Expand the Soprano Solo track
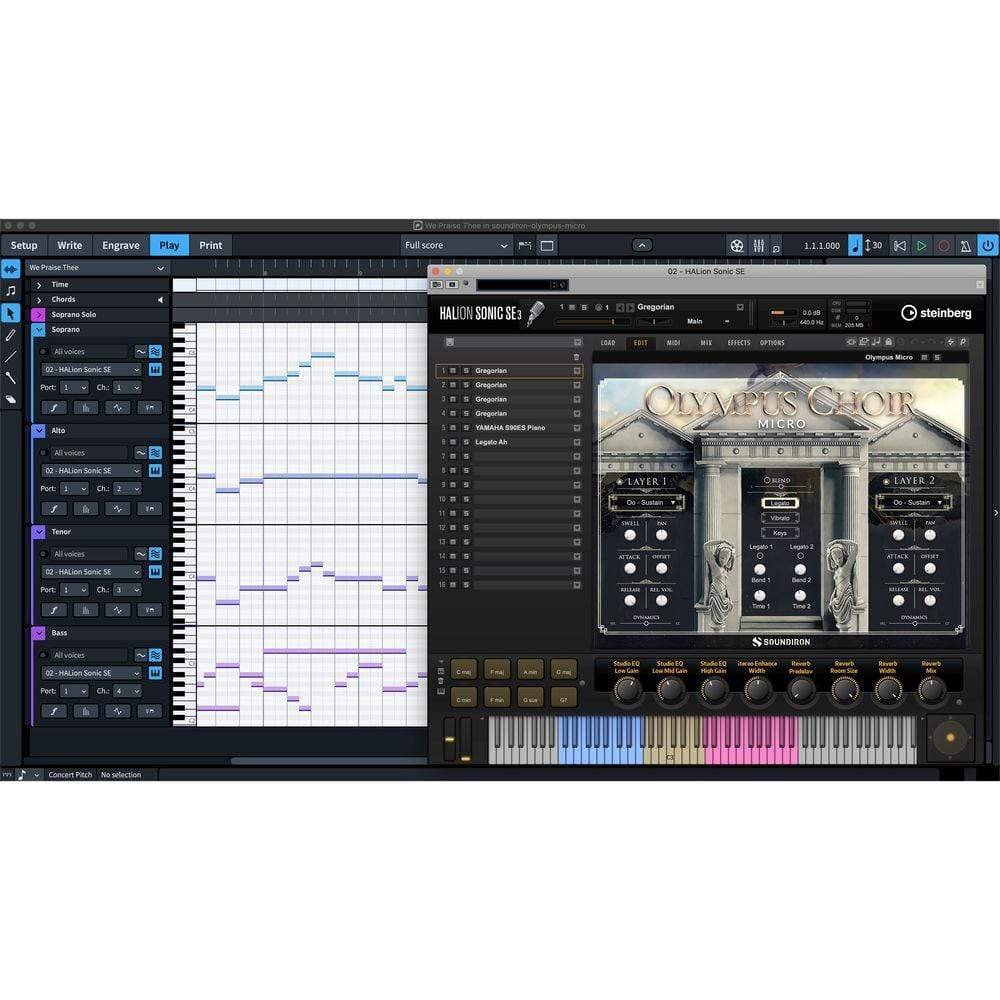The image size is (1000, 1000). click(39, 314)
